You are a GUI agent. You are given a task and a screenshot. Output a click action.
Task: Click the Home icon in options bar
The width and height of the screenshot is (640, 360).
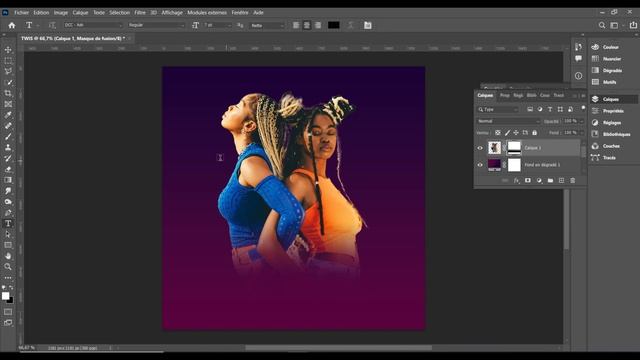point(12,25)
